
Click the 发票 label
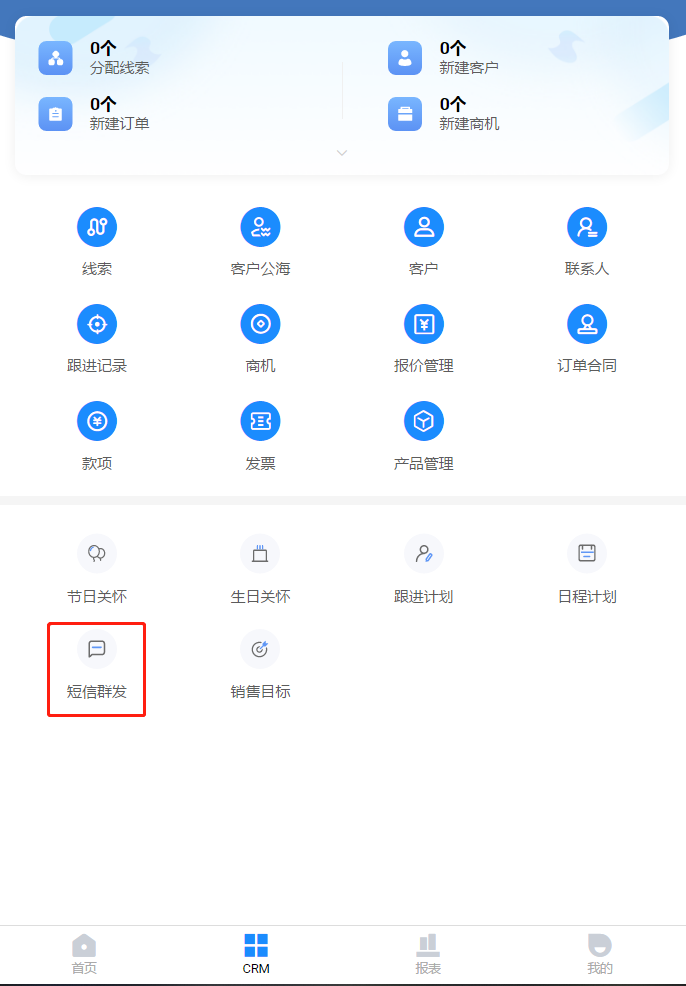tap(260, 464)
